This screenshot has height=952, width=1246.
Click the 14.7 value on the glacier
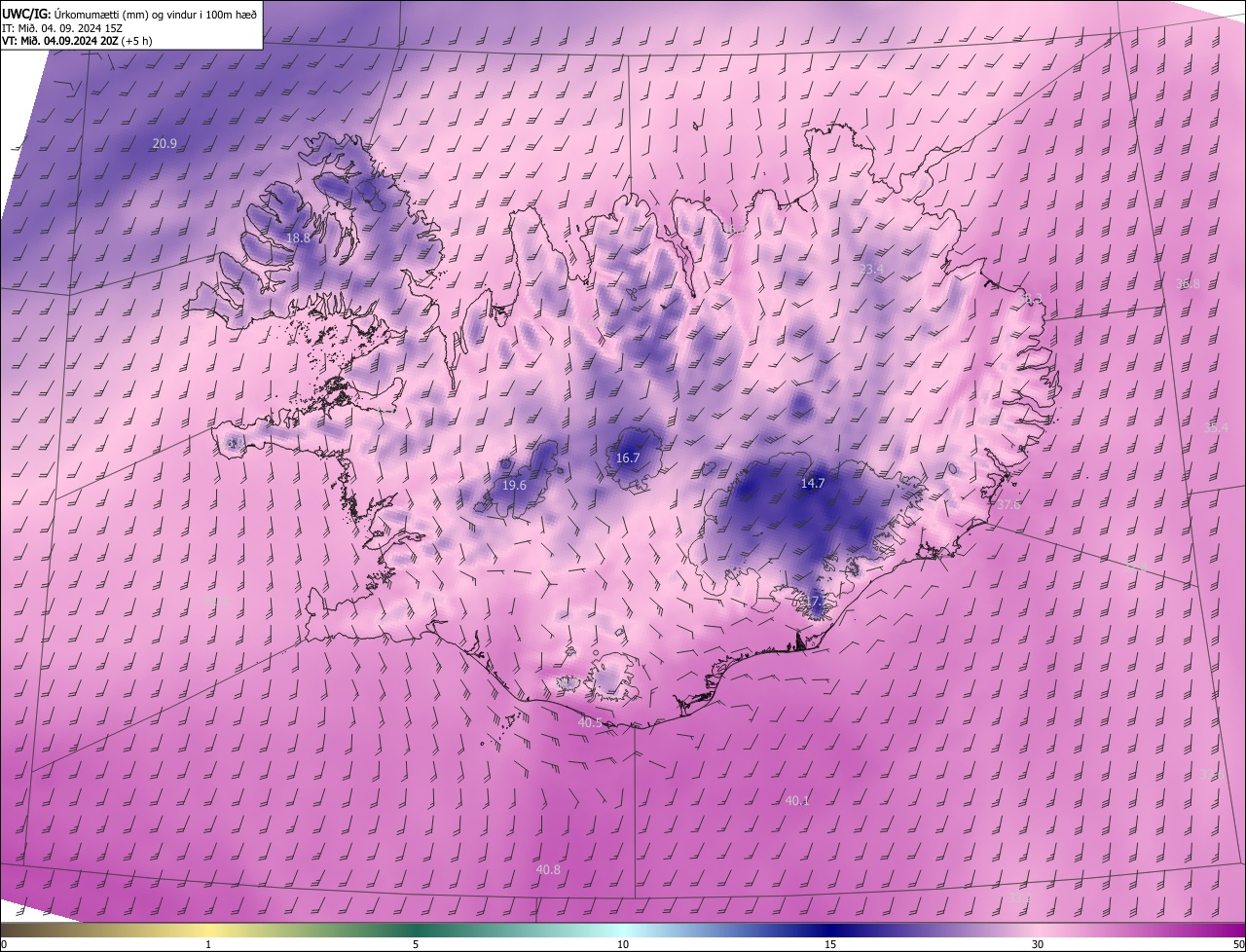coord(813,483)
